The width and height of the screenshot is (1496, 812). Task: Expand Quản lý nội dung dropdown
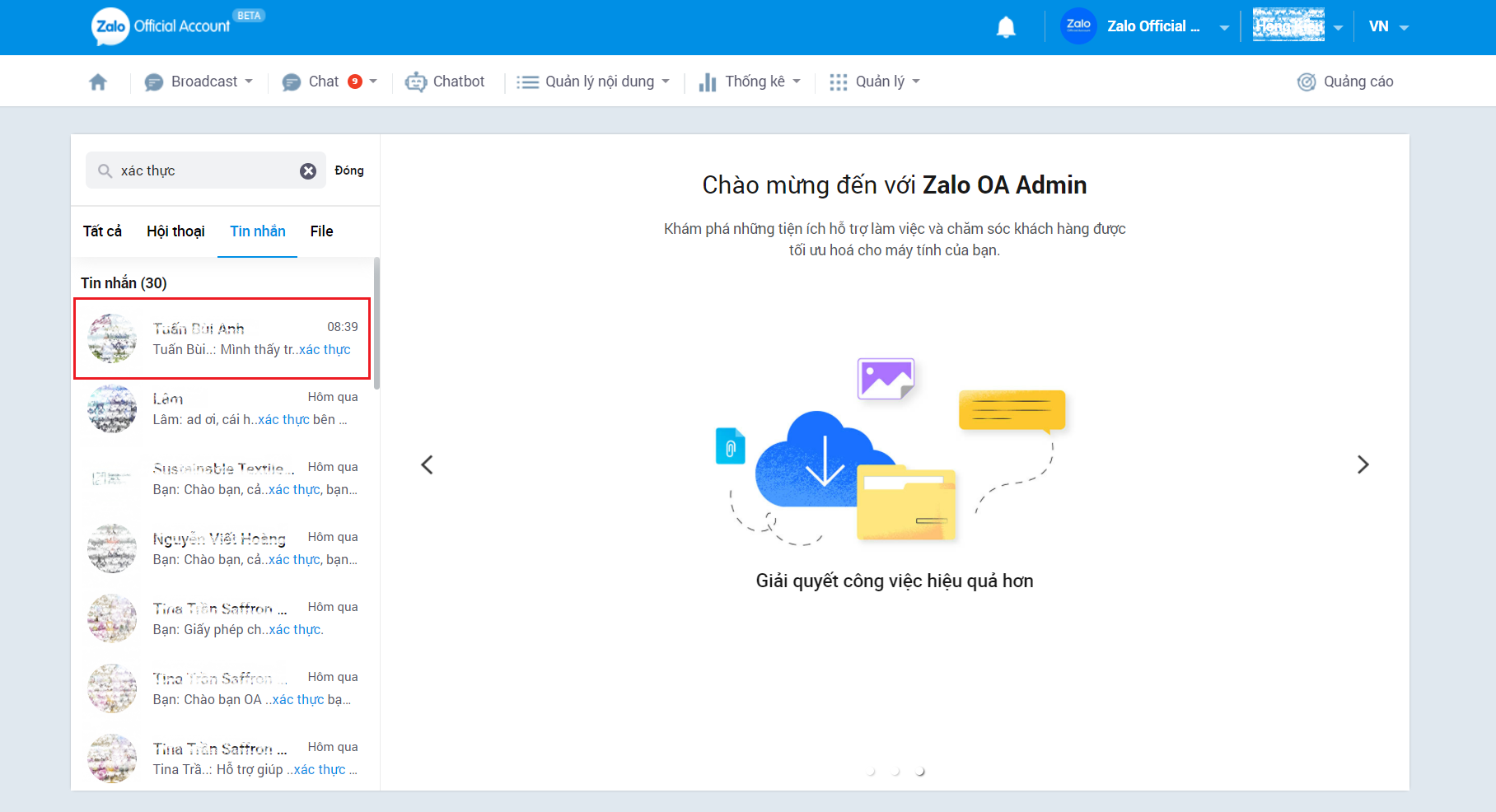[666, 82]
